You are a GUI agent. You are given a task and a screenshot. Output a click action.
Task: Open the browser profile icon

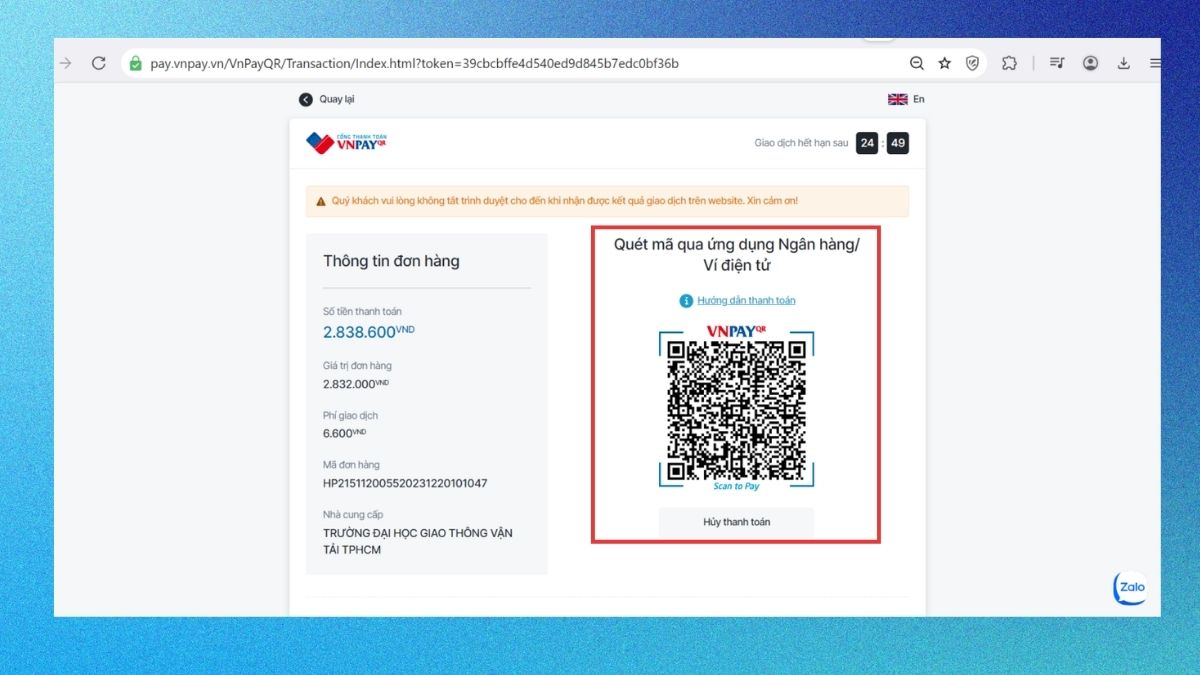[x=1090, y=63]
